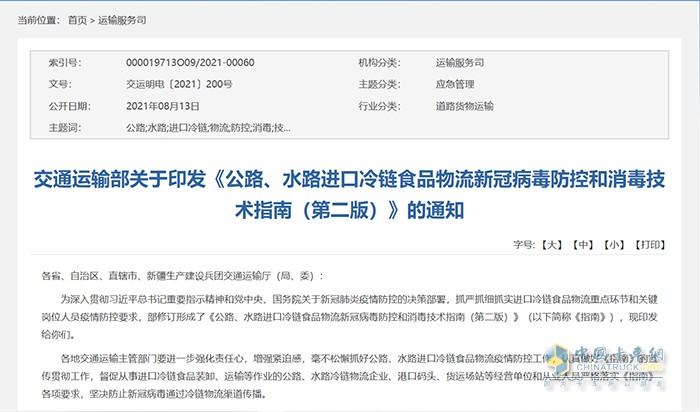Click the 机构分类 field label
The height and width of the screenshot is (412, 700).
tap(379, 62)
